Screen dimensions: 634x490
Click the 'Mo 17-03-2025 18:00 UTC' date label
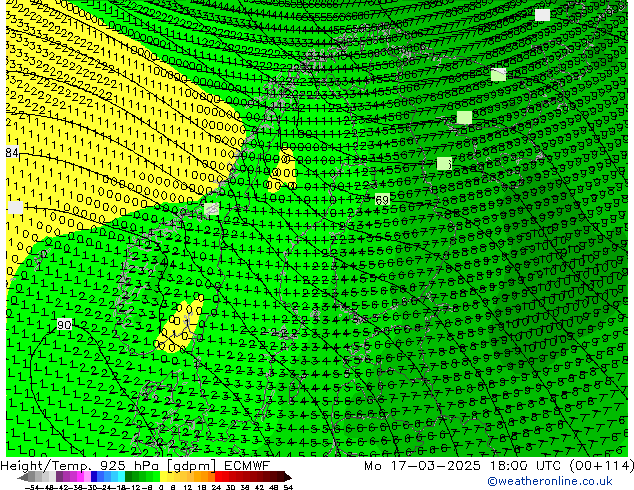pyautogui.click(x=463, y=466)
